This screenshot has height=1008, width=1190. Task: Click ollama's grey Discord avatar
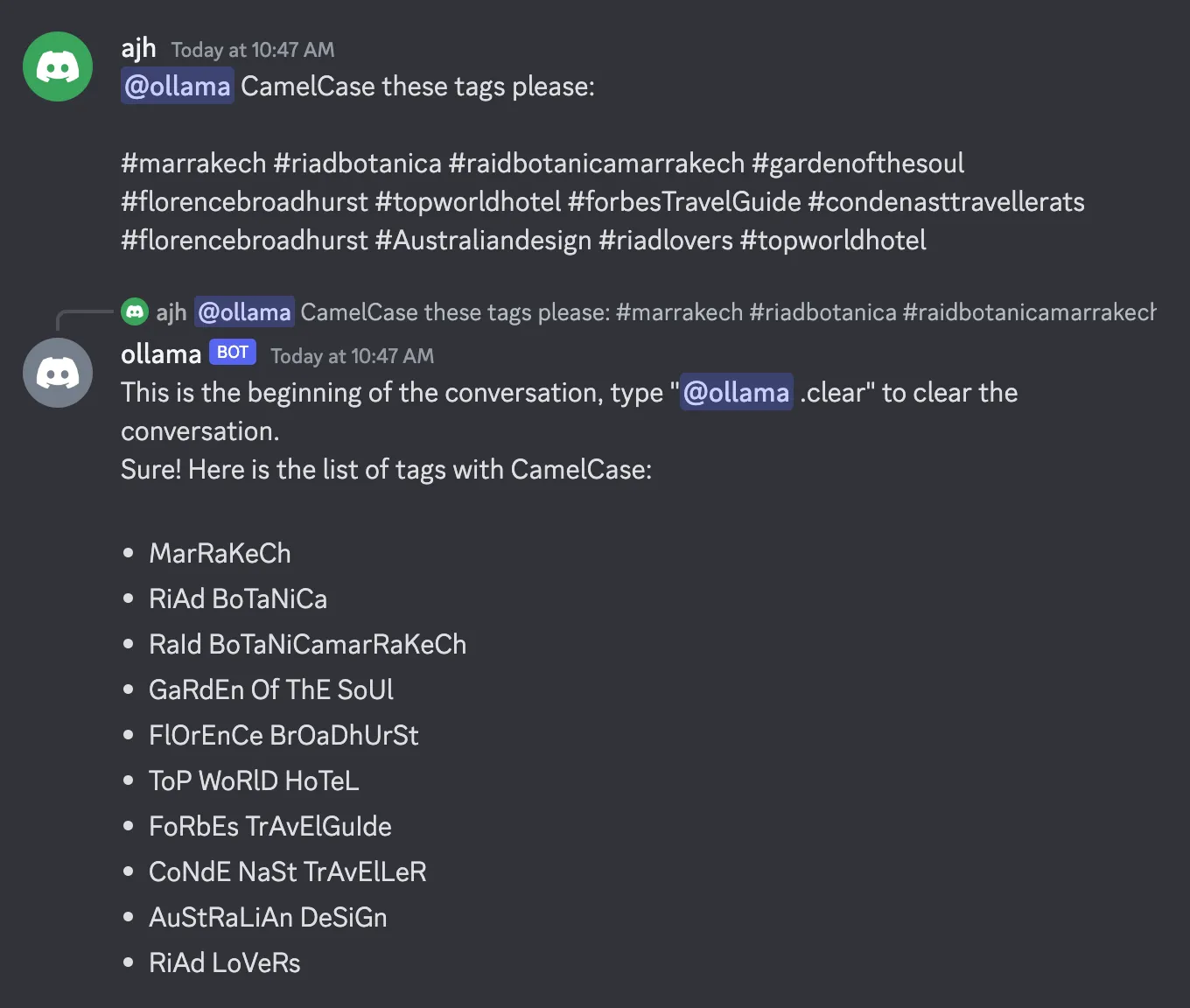pos(58,373)
